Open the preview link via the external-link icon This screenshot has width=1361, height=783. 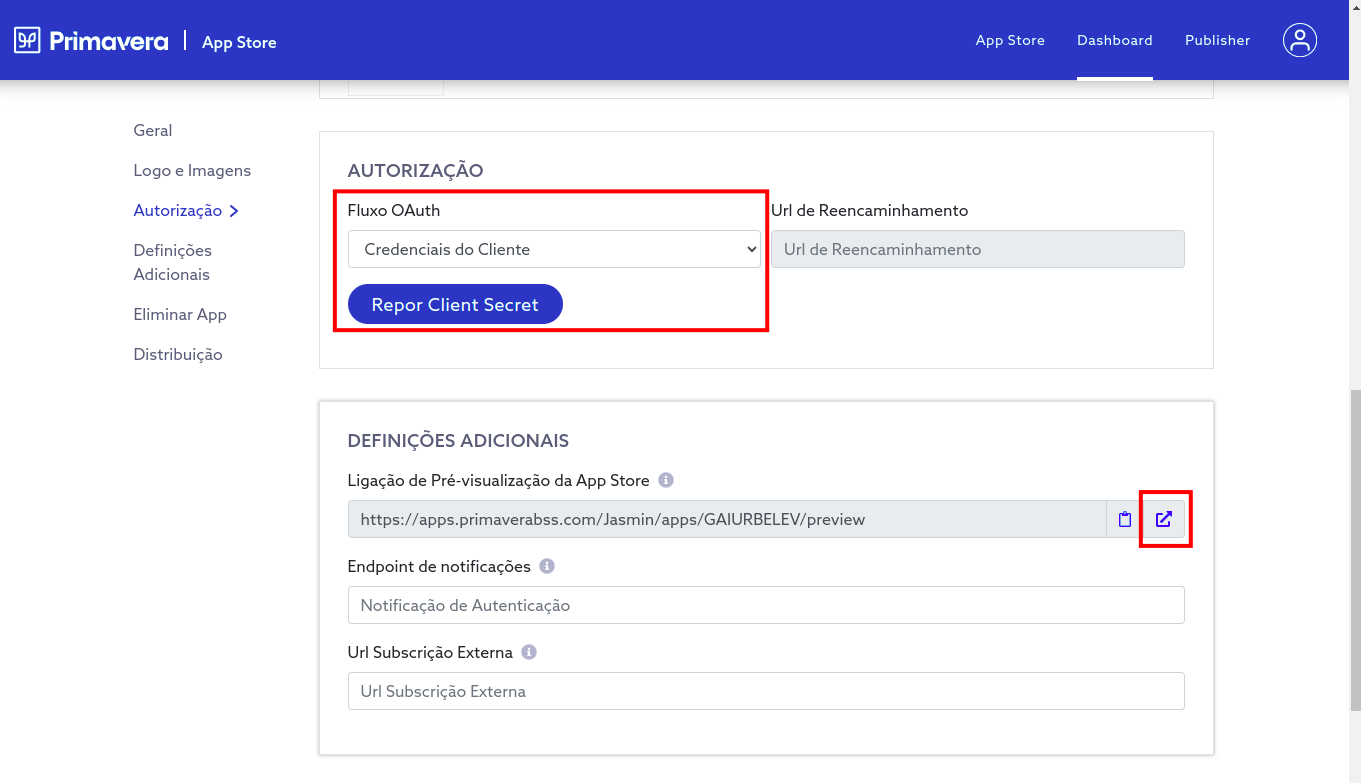click(x=1164, y=519)
